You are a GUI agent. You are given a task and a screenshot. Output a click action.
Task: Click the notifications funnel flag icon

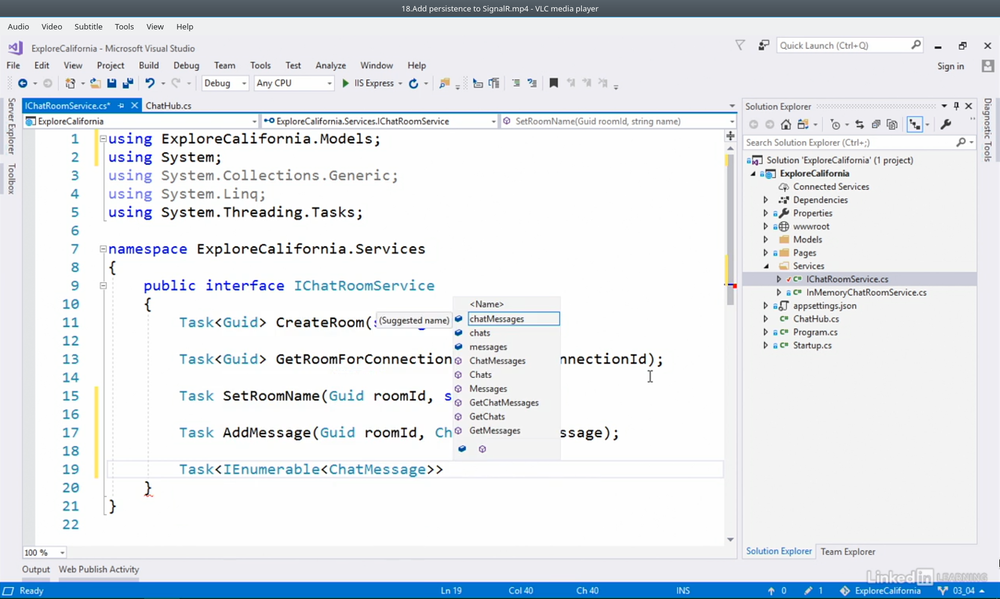(740, 45)
